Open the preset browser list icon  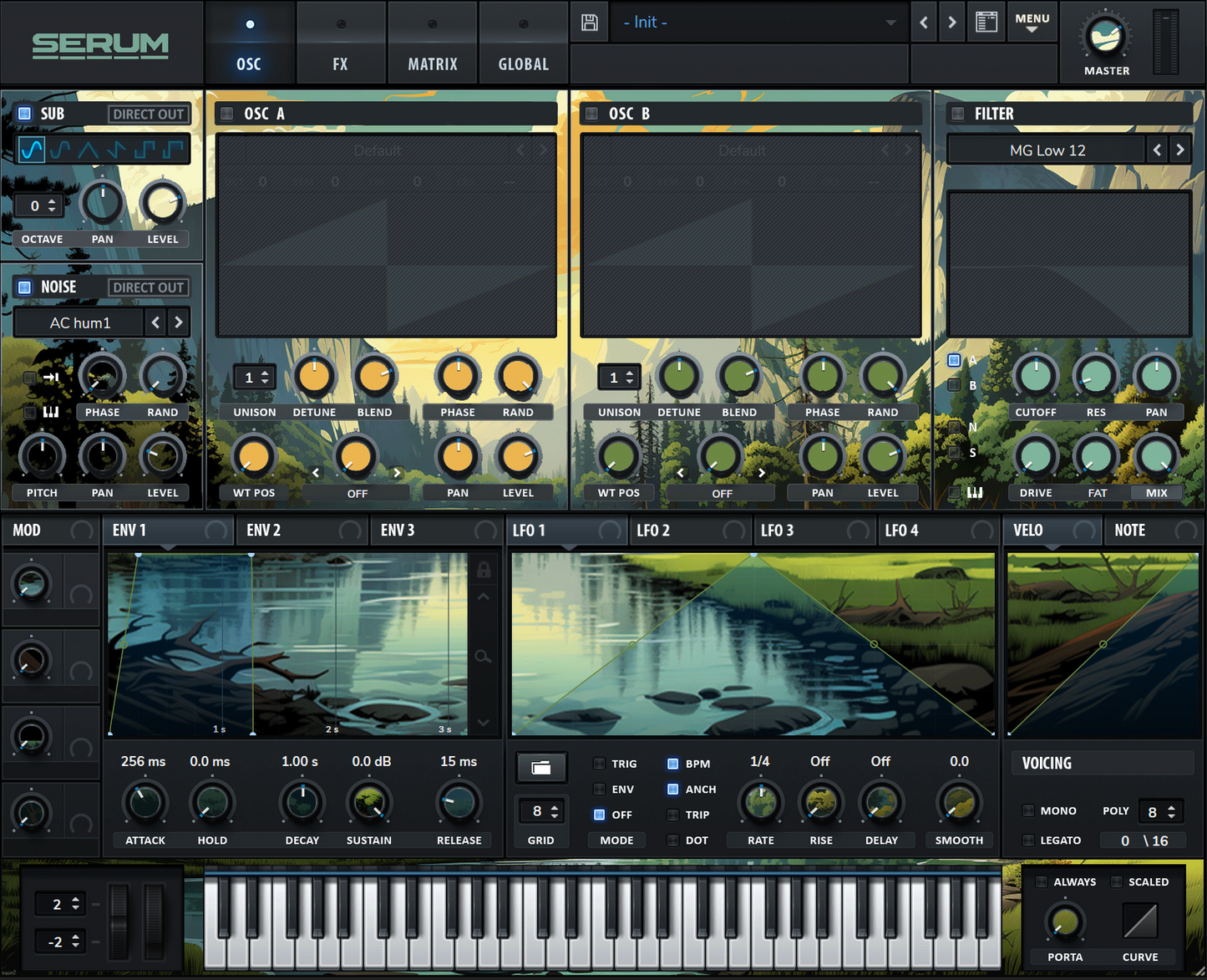pos(986,23)
